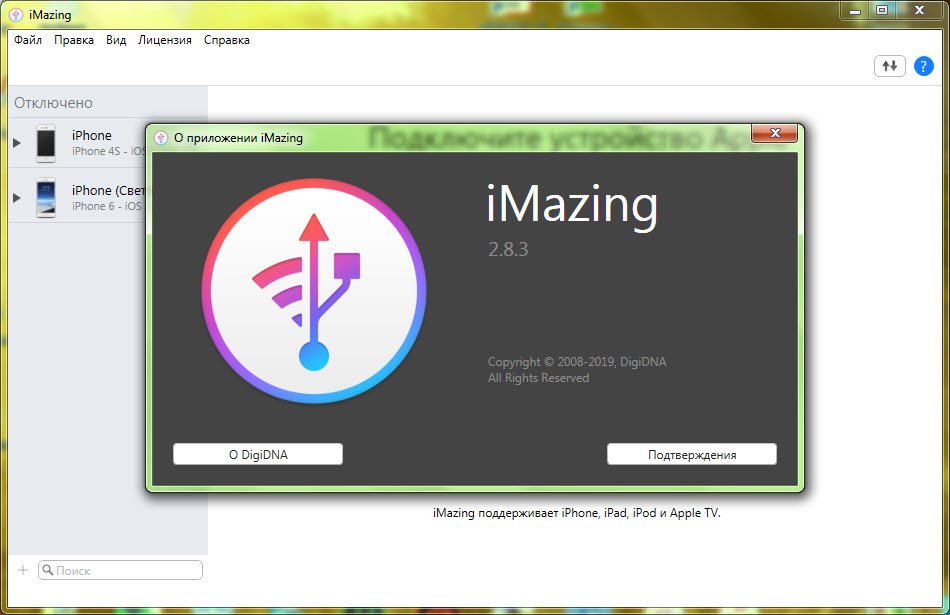The height and width of the screenshot is (615, 950).
Task: Select the iPhone 6 device thumbnail
Action: [x=45, y=198]
